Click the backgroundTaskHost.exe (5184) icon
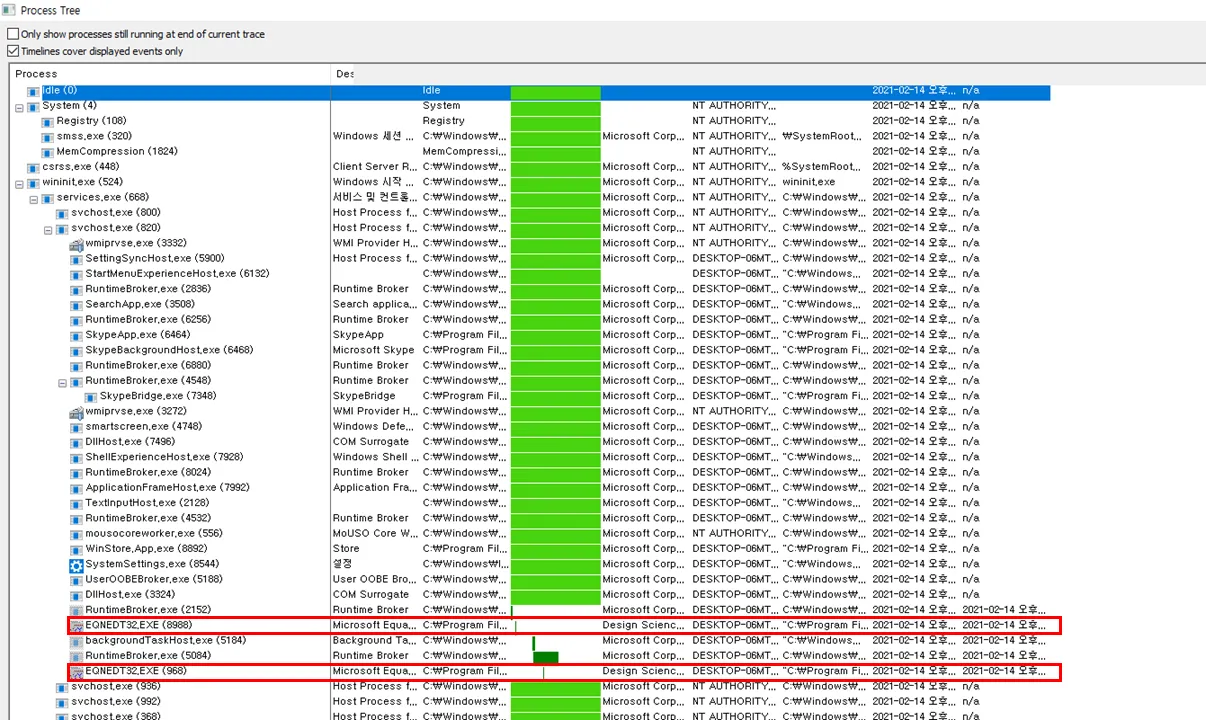 point(76,641)
